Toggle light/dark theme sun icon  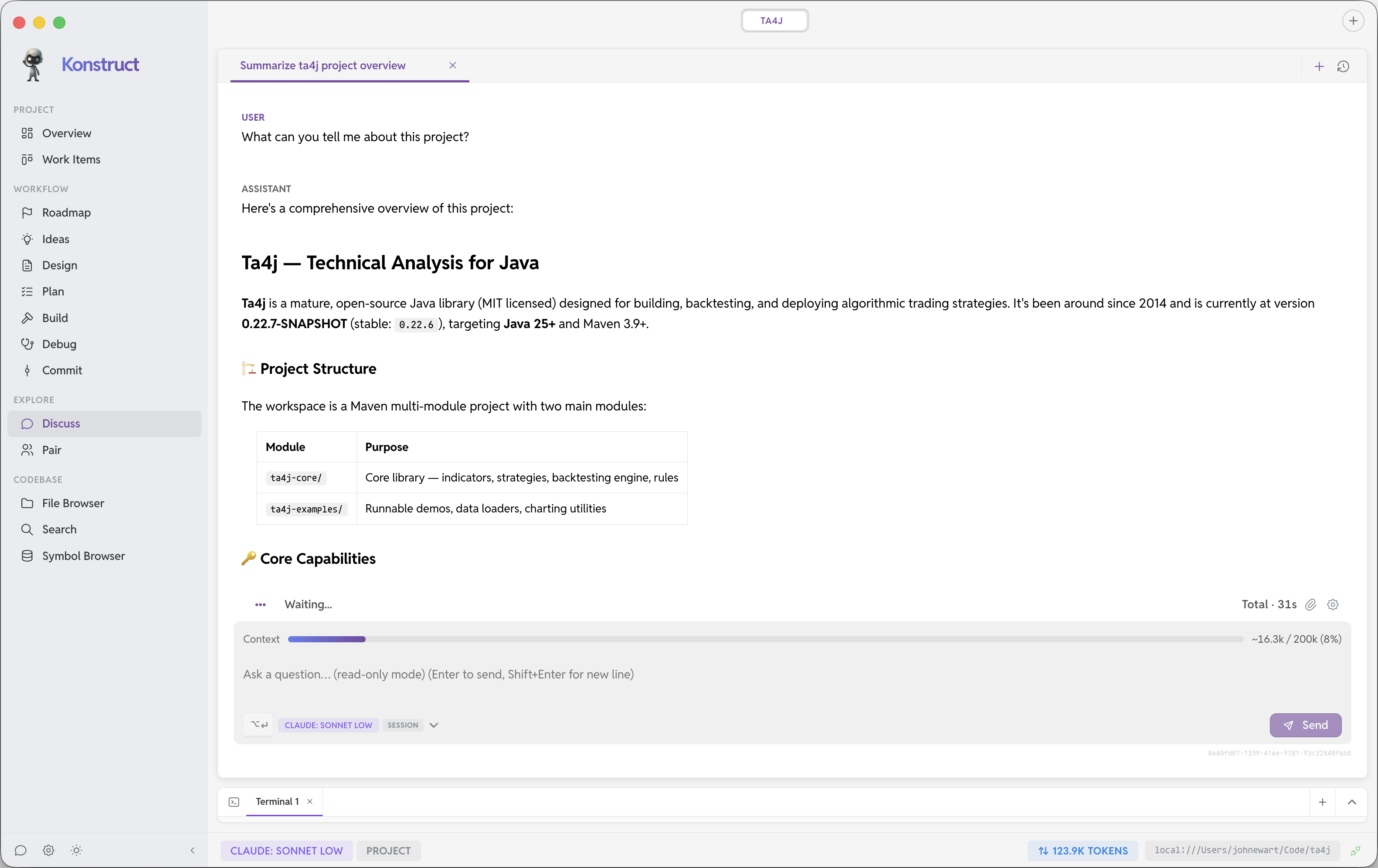click(77, 850)
